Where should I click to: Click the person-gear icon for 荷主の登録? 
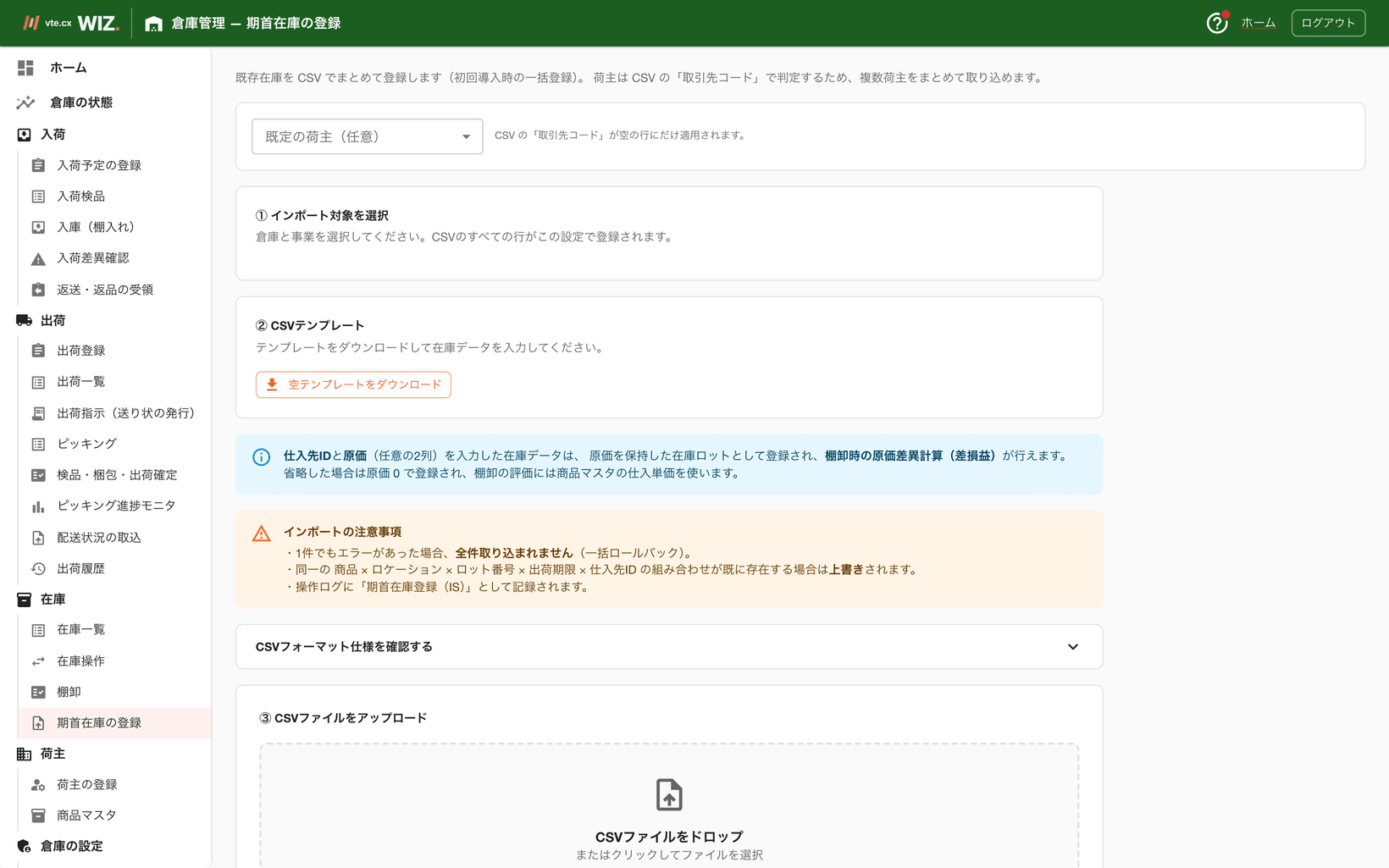click(x=38, y=785)
